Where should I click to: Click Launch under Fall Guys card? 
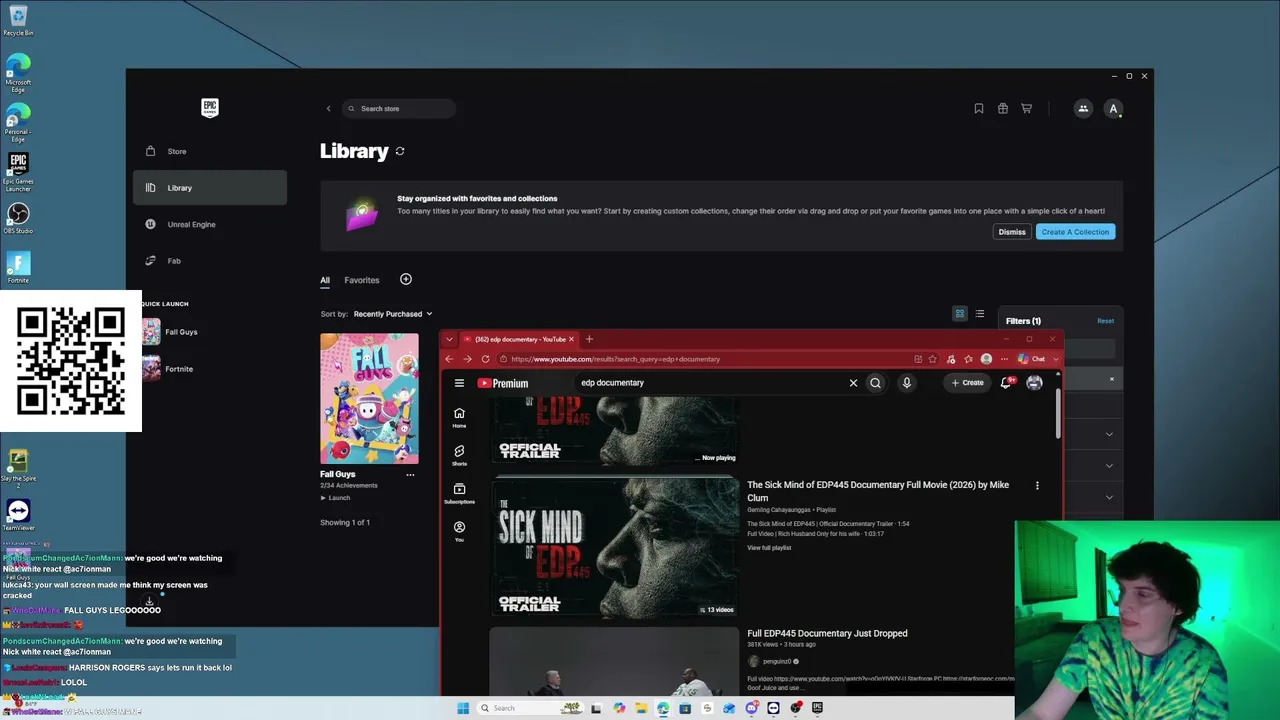336,498
